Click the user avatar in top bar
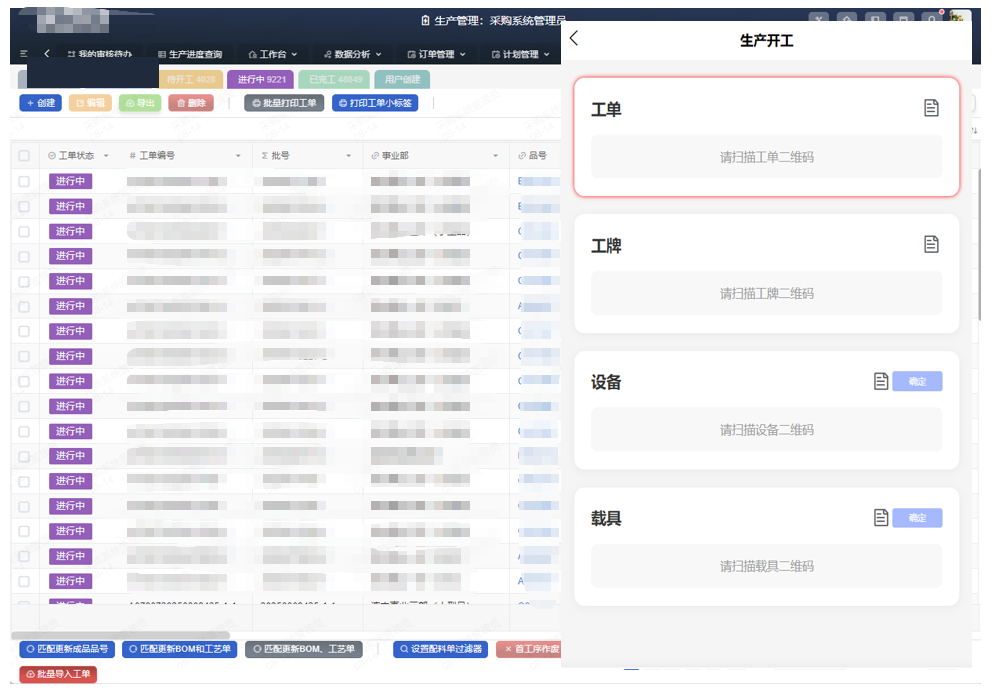The image size is (996, 691). tap(960, 20)
